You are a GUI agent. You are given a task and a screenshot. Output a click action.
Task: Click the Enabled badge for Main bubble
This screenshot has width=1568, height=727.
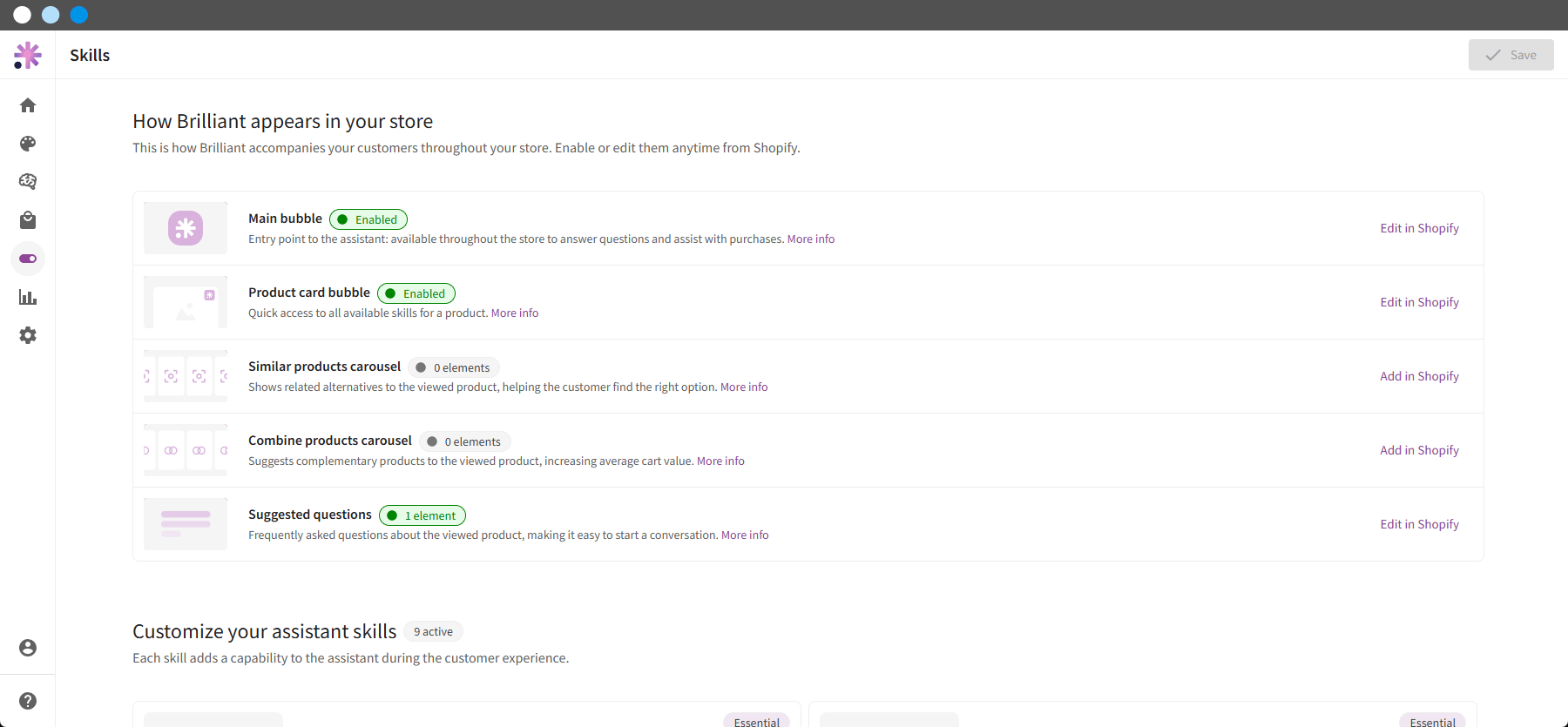(368, 219)
